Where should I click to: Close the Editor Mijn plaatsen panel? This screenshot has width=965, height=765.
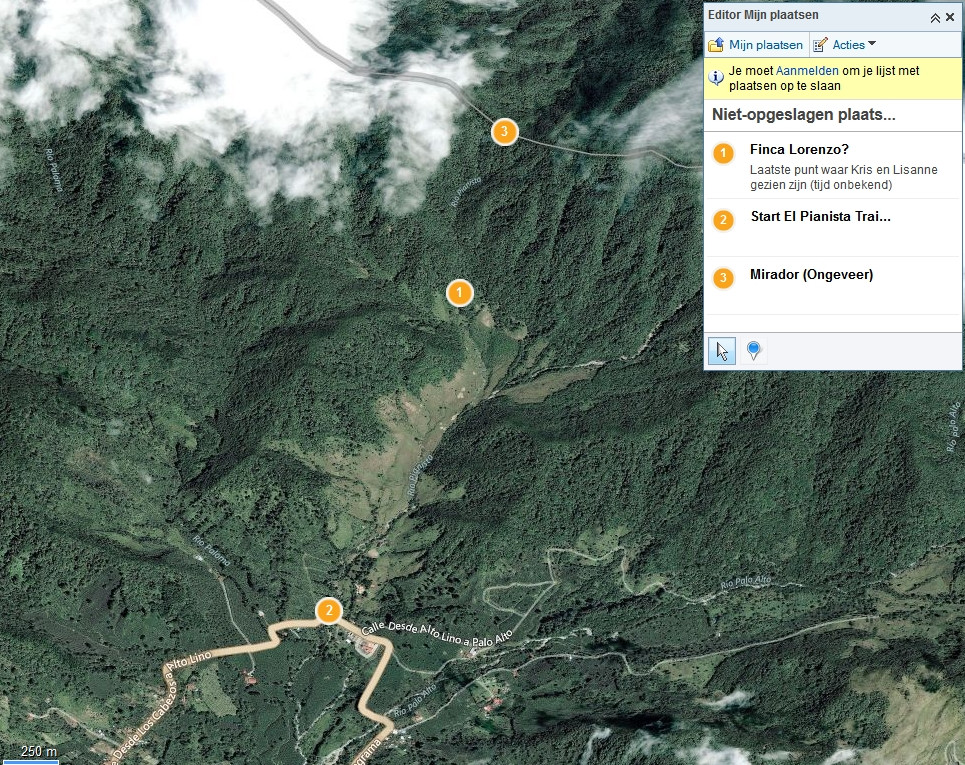click(950, 17)
